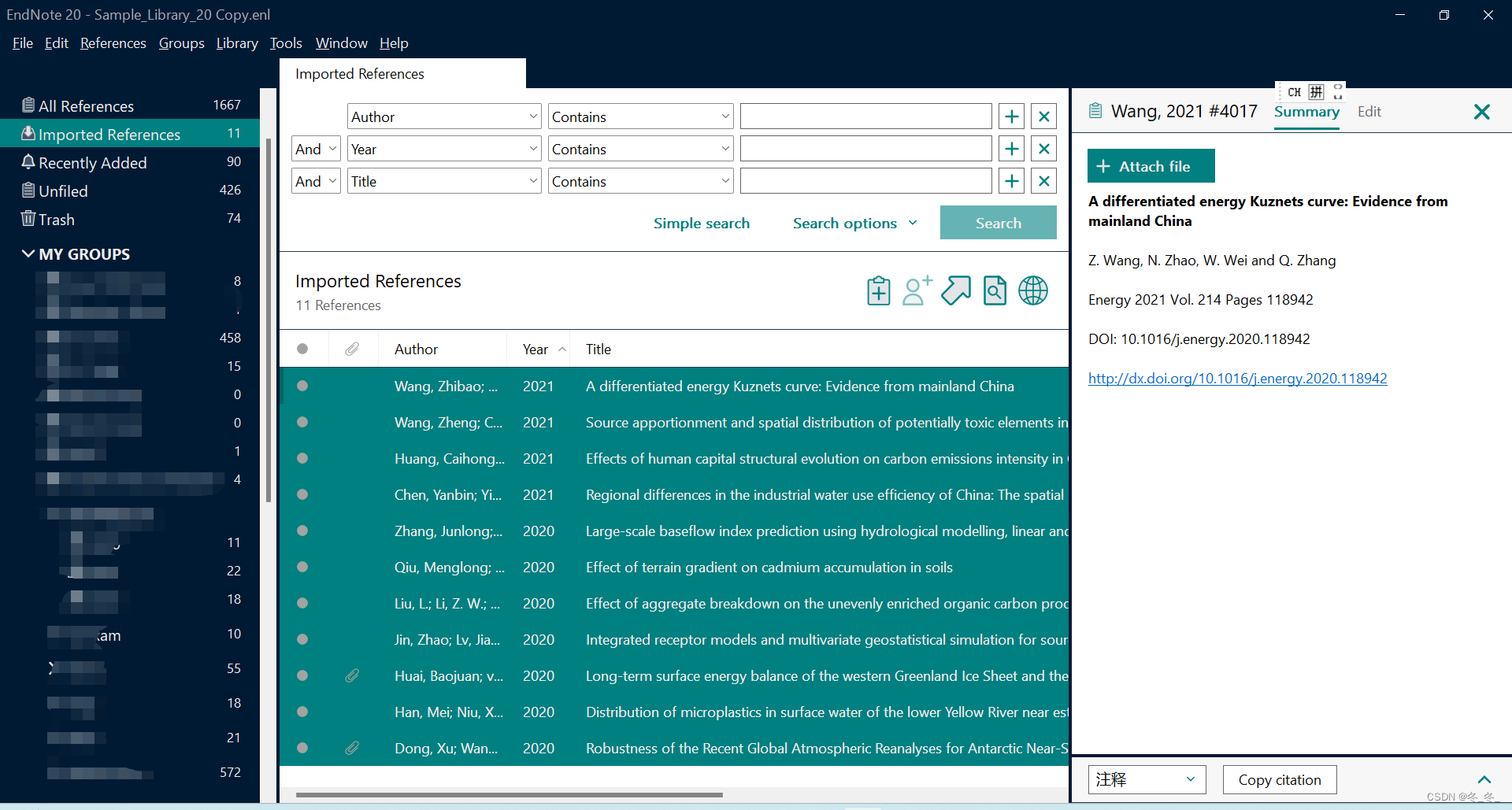Switch to Simple search
Screen dimensions: 1512x810
click(x=701, y=223)
